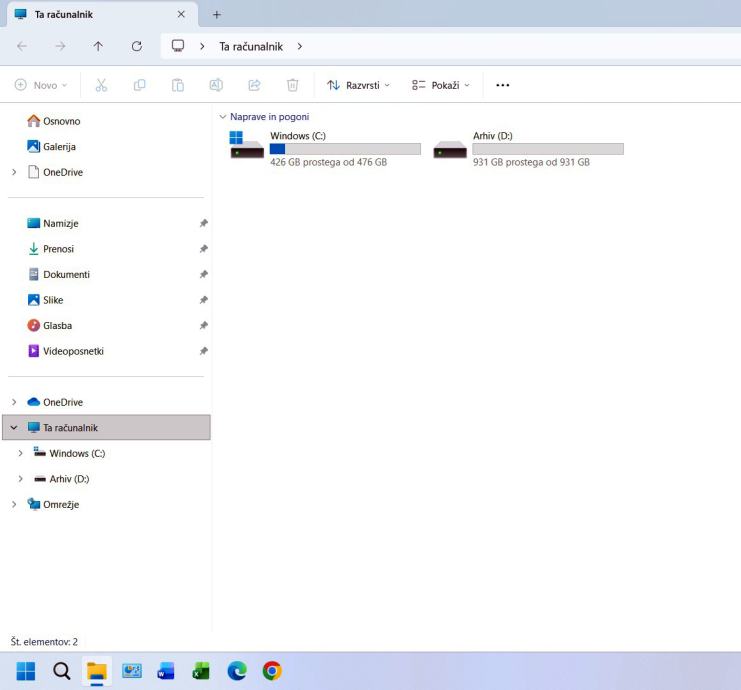Screen dimensions: 741x690
Task: Go up one folder level
Action: tap(98, 46)
